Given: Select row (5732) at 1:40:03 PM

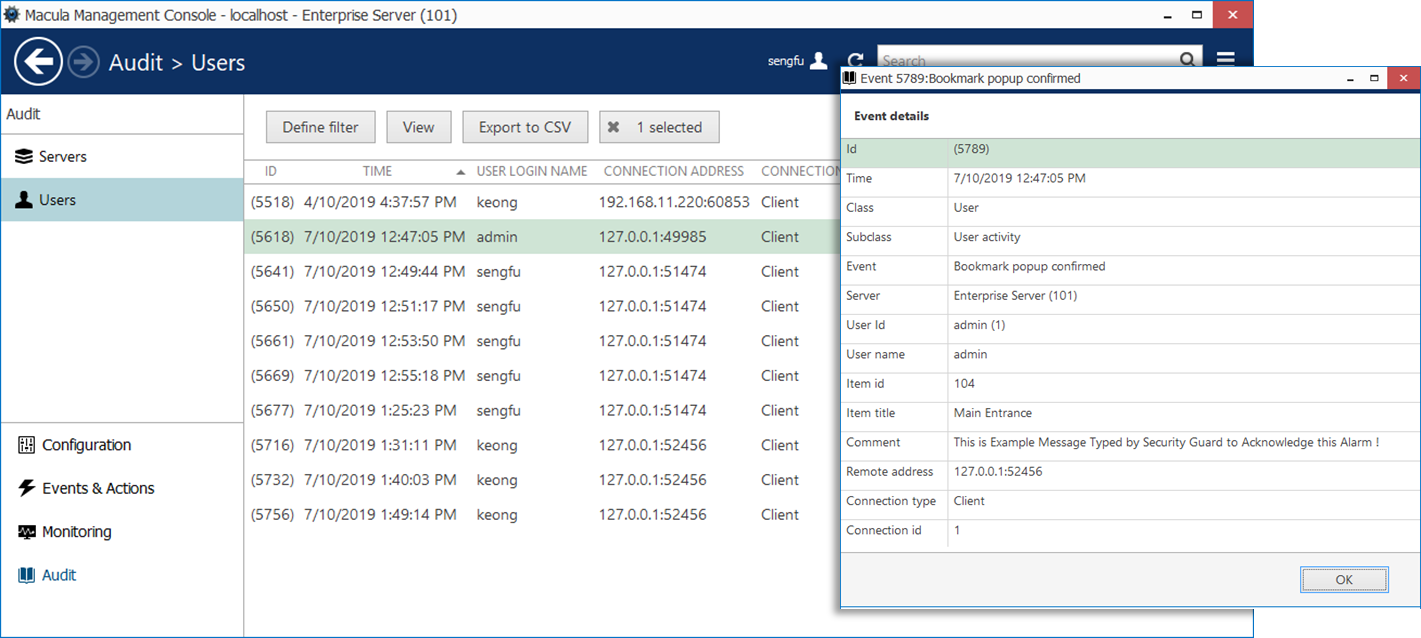Looking at the screenshot, I should (x=542, y=480).
